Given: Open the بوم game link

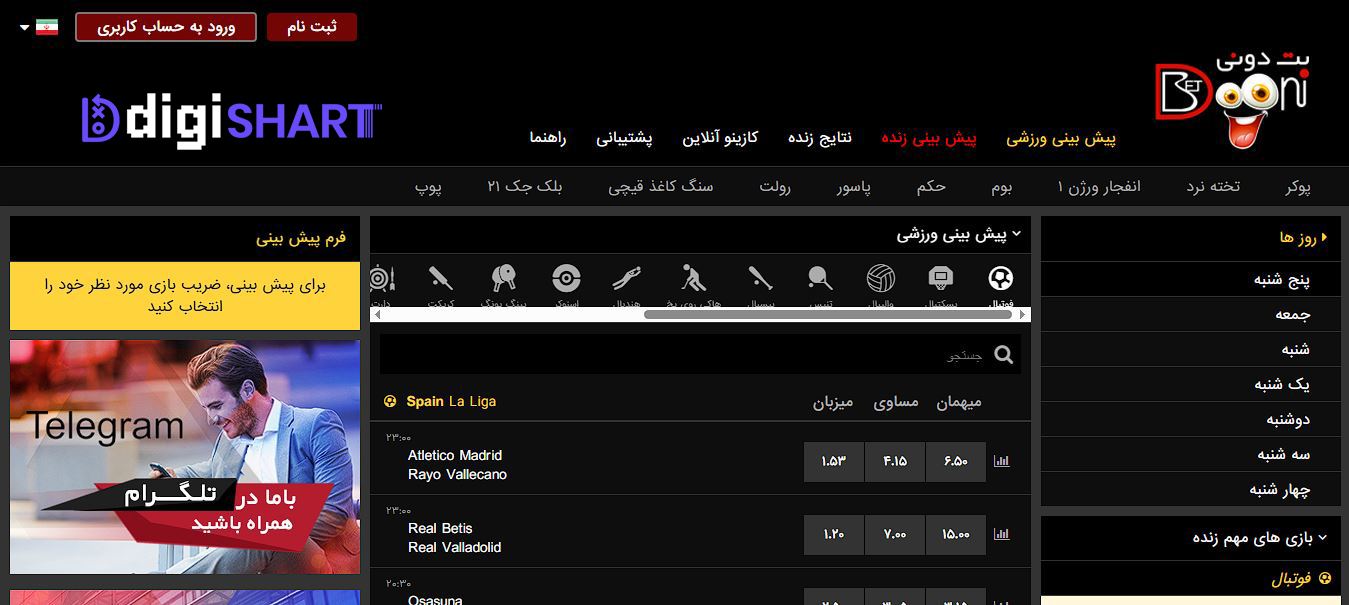Looking at the screenshot, I should [x=1002, y=187].
